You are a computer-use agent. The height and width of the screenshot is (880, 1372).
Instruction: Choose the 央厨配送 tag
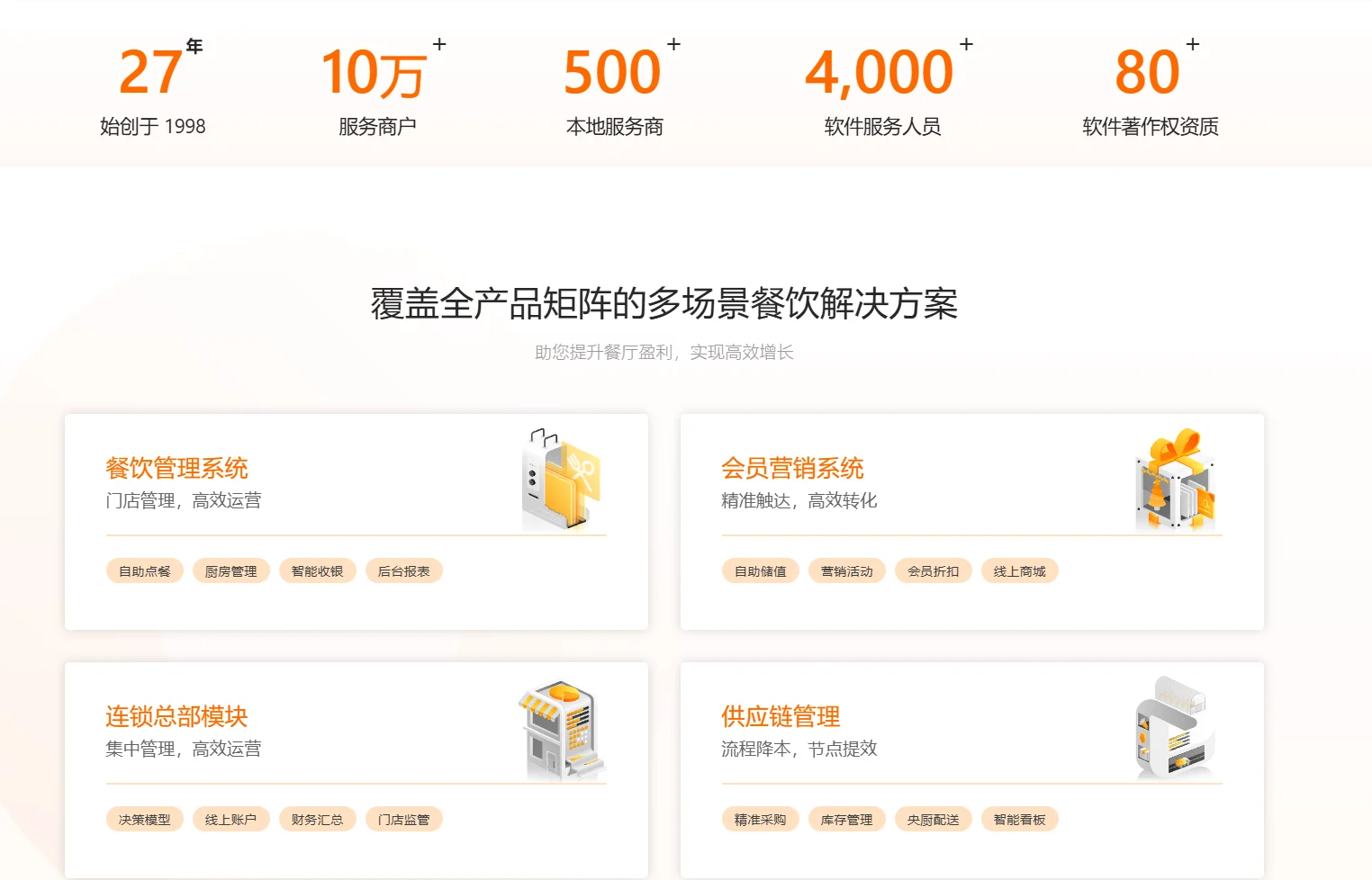pos(934,820)
